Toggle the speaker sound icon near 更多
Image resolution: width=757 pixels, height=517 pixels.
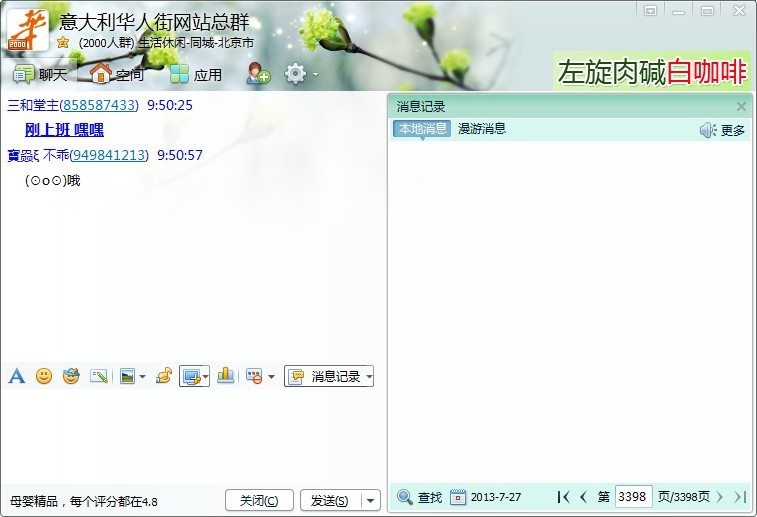pos(708,130)
